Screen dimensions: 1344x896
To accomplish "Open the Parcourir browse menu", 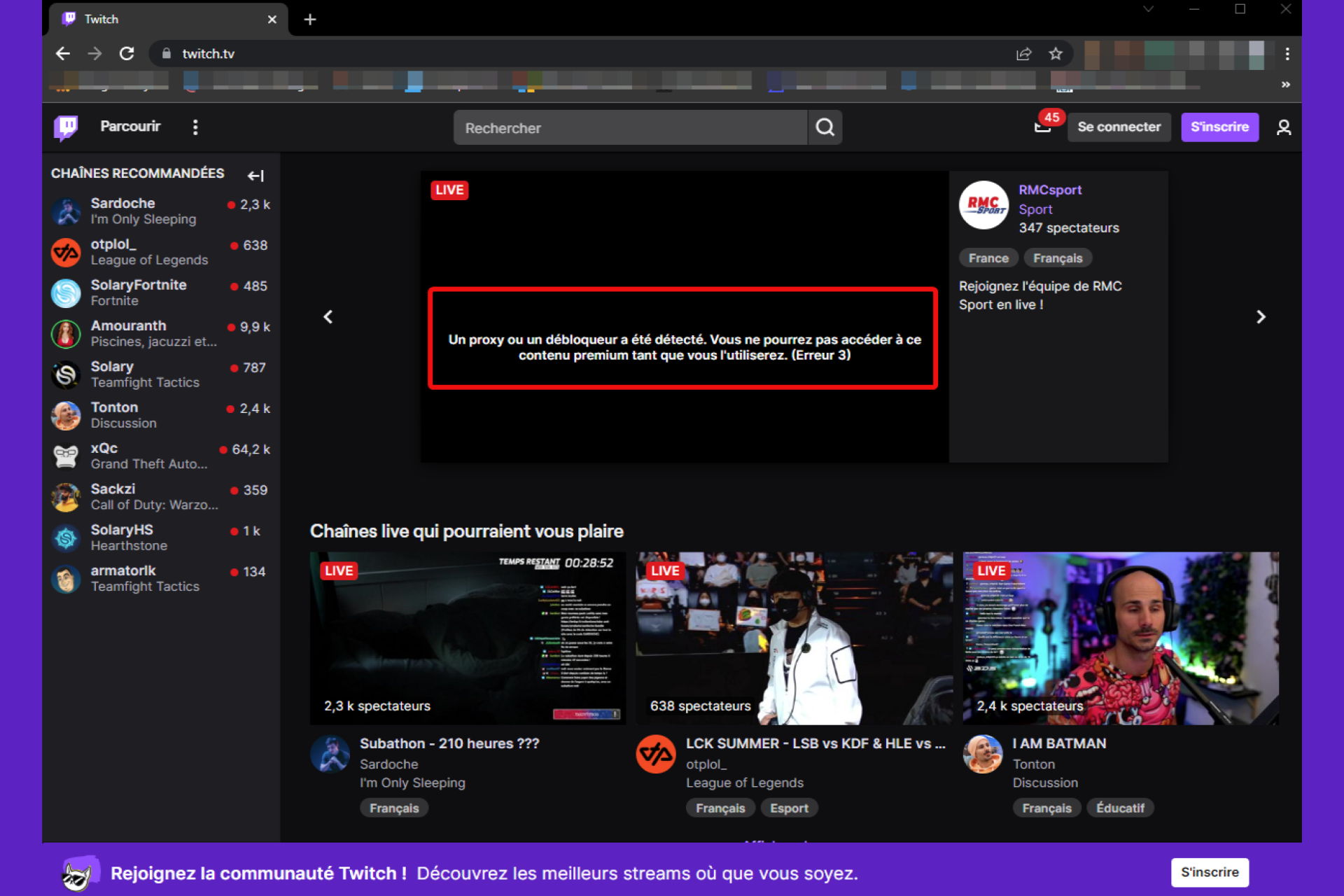I will point(130,127).
